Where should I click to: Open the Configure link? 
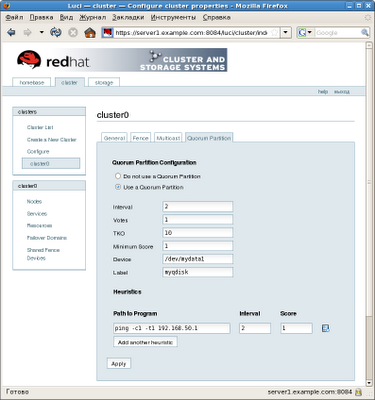coord(38,152)
